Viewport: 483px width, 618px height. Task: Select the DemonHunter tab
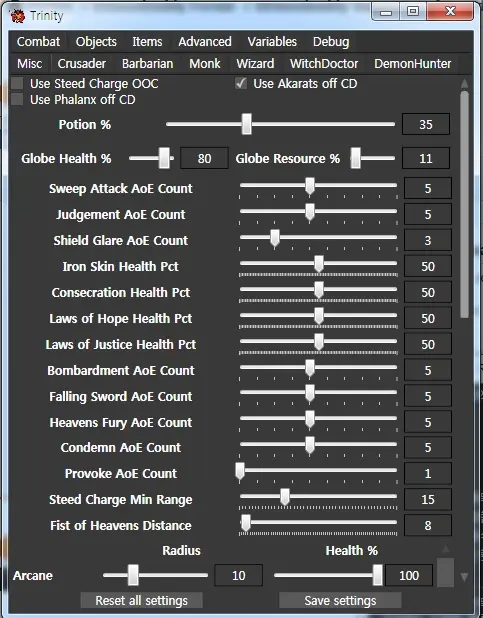[x=412, y=63]
